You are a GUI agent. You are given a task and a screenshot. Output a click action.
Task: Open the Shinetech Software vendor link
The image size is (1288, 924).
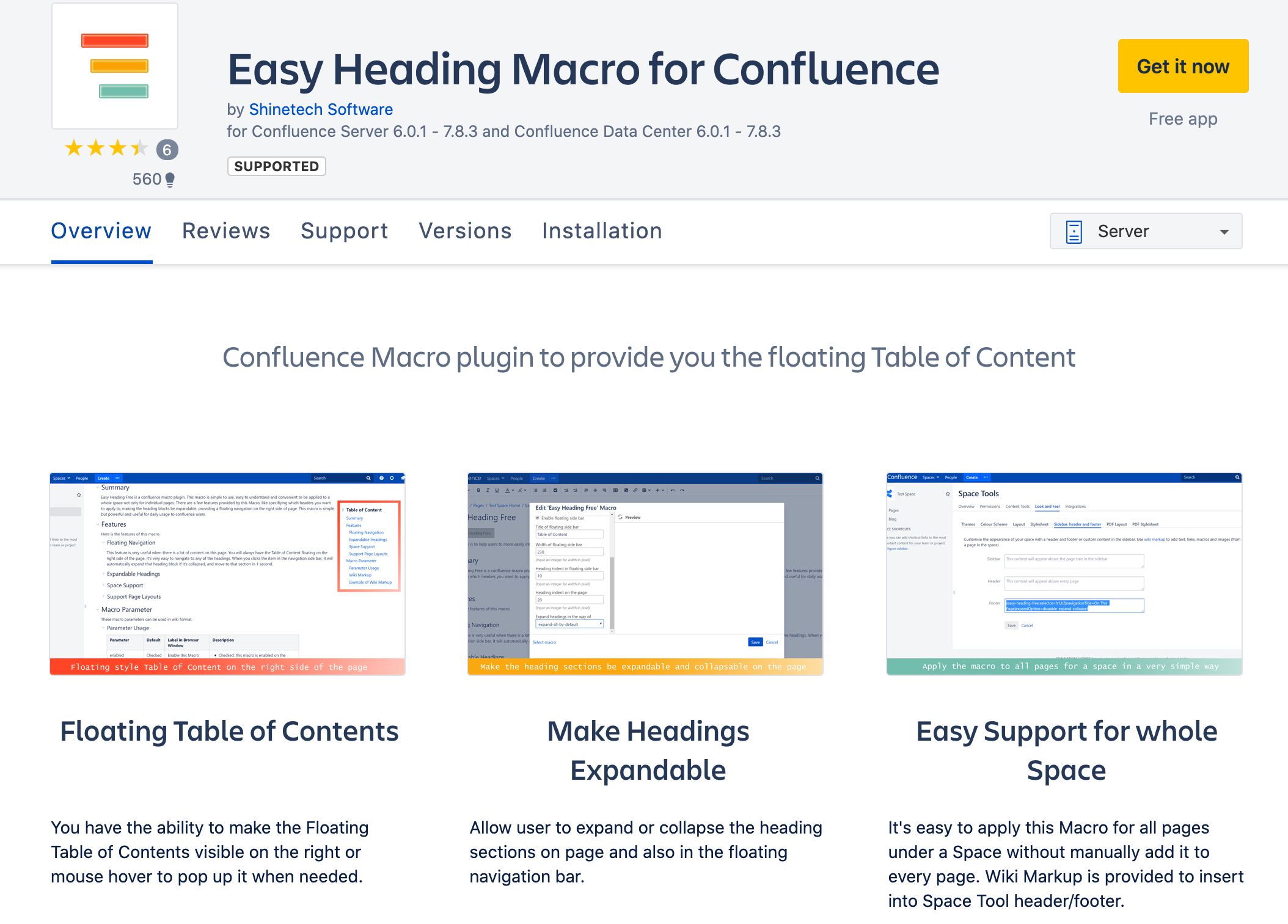321,109
